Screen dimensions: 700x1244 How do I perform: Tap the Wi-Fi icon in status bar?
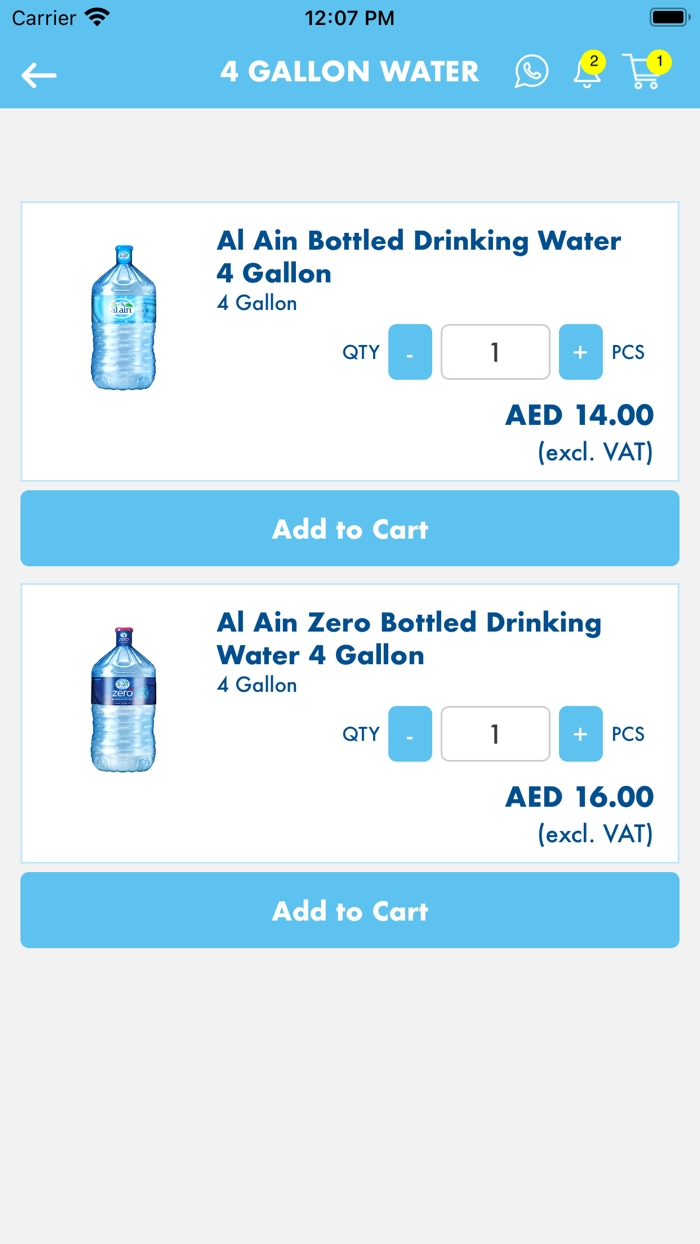tap(98, 16)
